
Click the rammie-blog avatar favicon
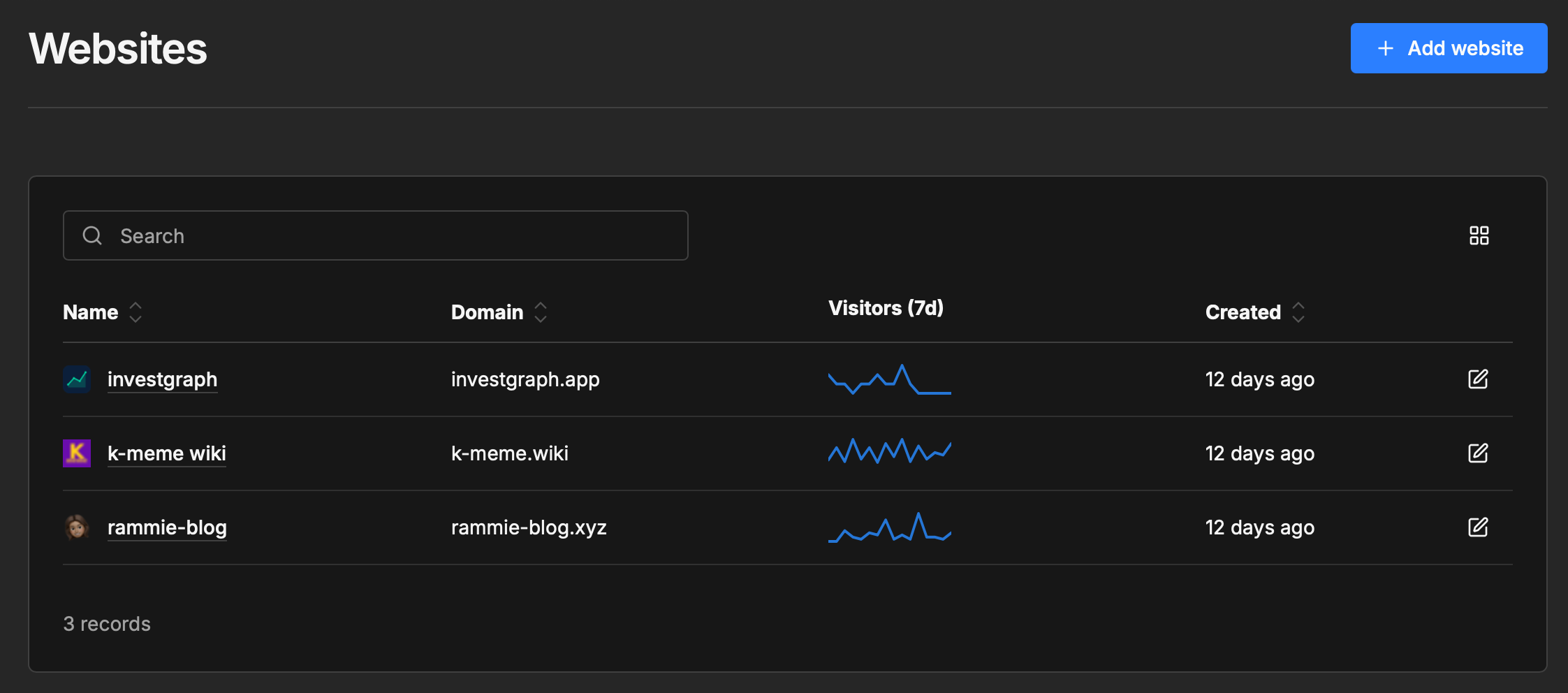(77, 527)
